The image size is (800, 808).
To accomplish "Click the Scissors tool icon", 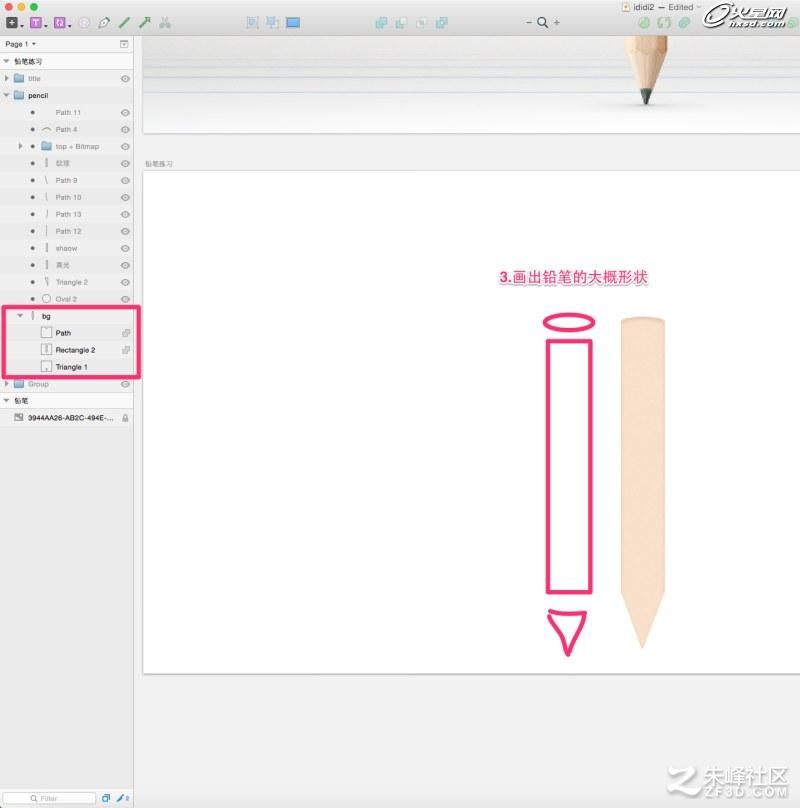I will pos(165,23).
